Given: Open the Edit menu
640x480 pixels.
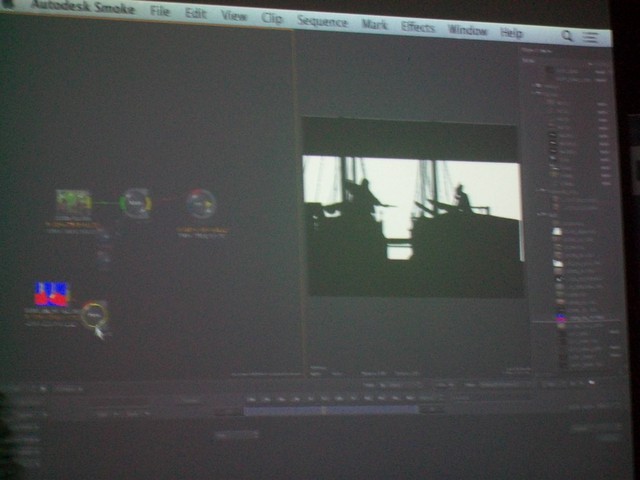Looking at the screenshot, I should 195,14.
